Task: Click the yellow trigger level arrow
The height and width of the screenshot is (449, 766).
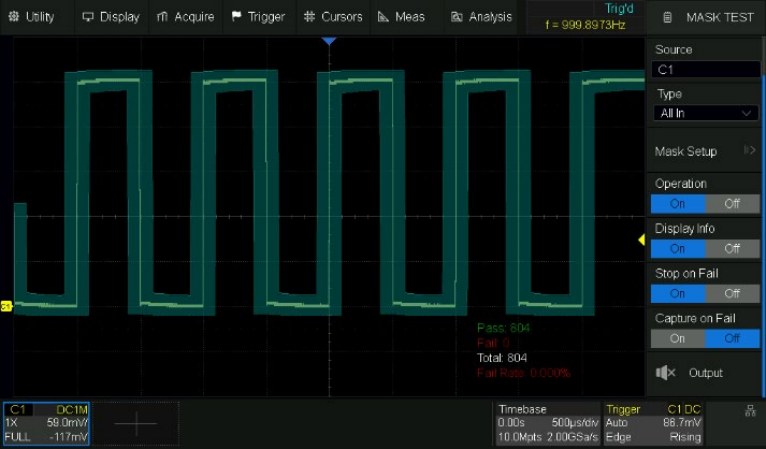Action: [x=641, y=239]
